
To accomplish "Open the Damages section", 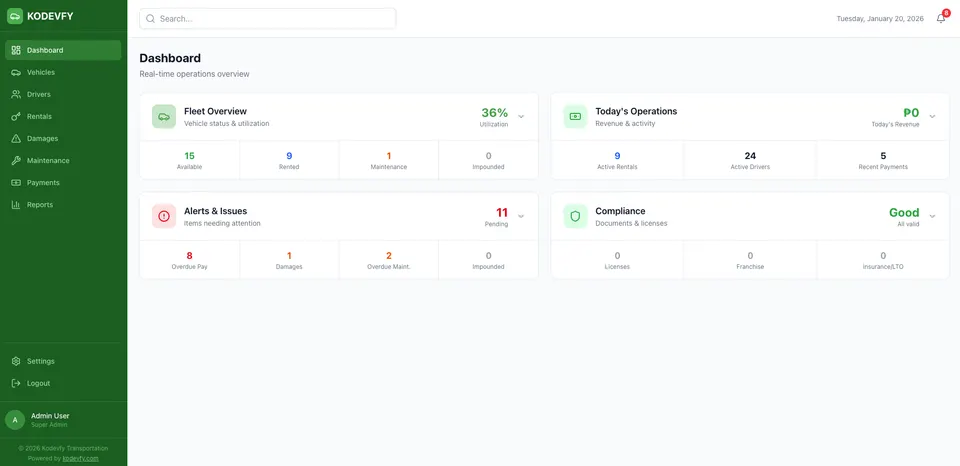I will (63, 138).
